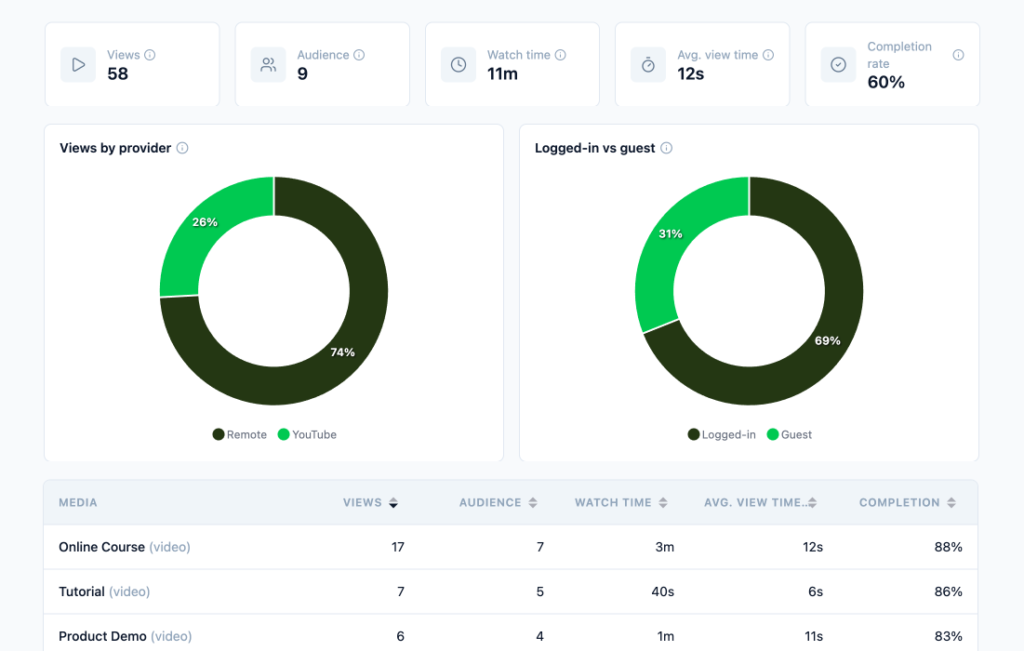Click the Completion rate info icon
This screenshot has height=651, width=1024.
point(958,55)
